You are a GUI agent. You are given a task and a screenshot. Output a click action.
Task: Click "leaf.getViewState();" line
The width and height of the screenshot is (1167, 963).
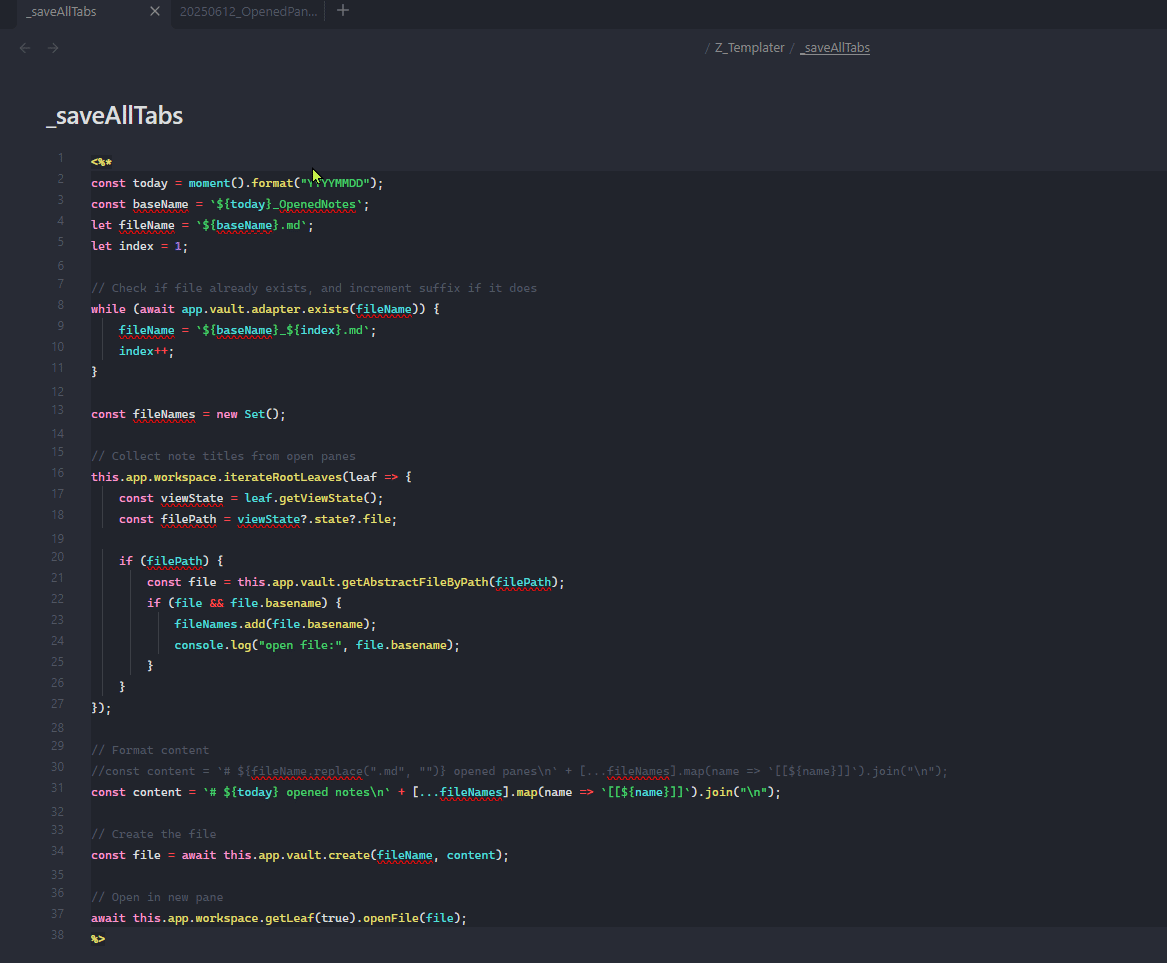[x=251, y=498]
